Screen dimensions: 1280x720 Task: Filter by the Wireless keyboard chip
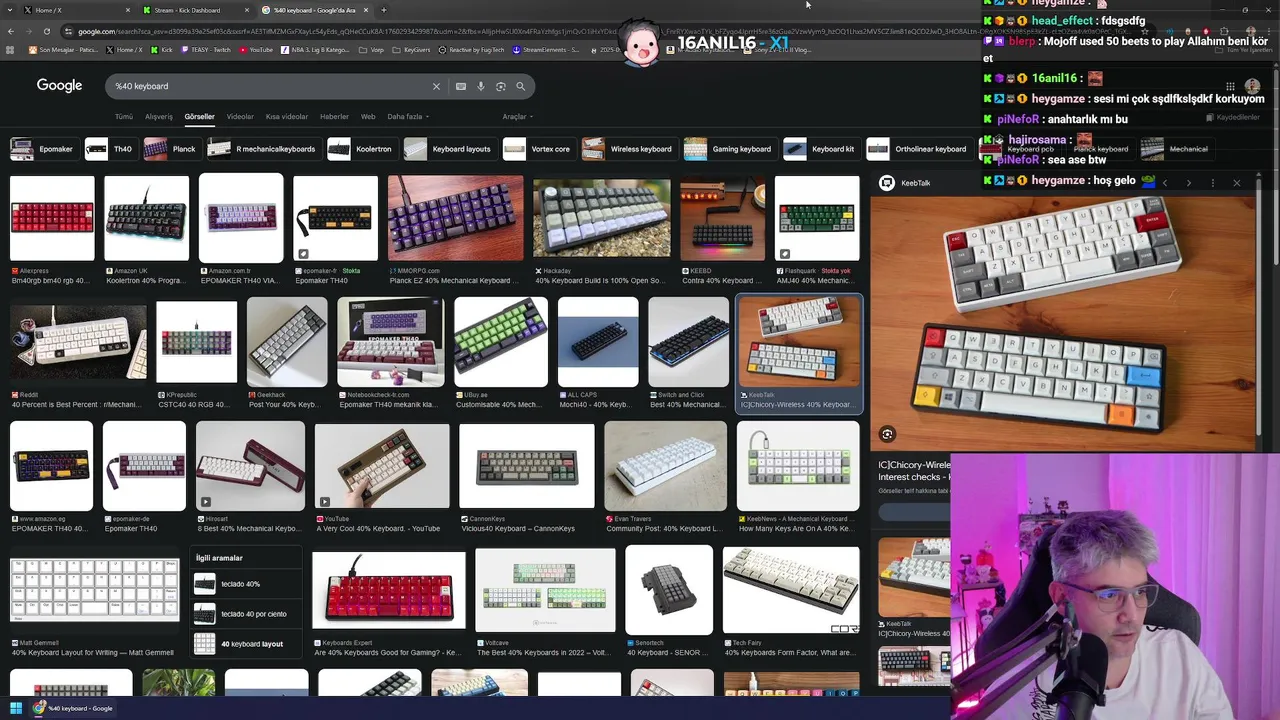coord(628,149)
